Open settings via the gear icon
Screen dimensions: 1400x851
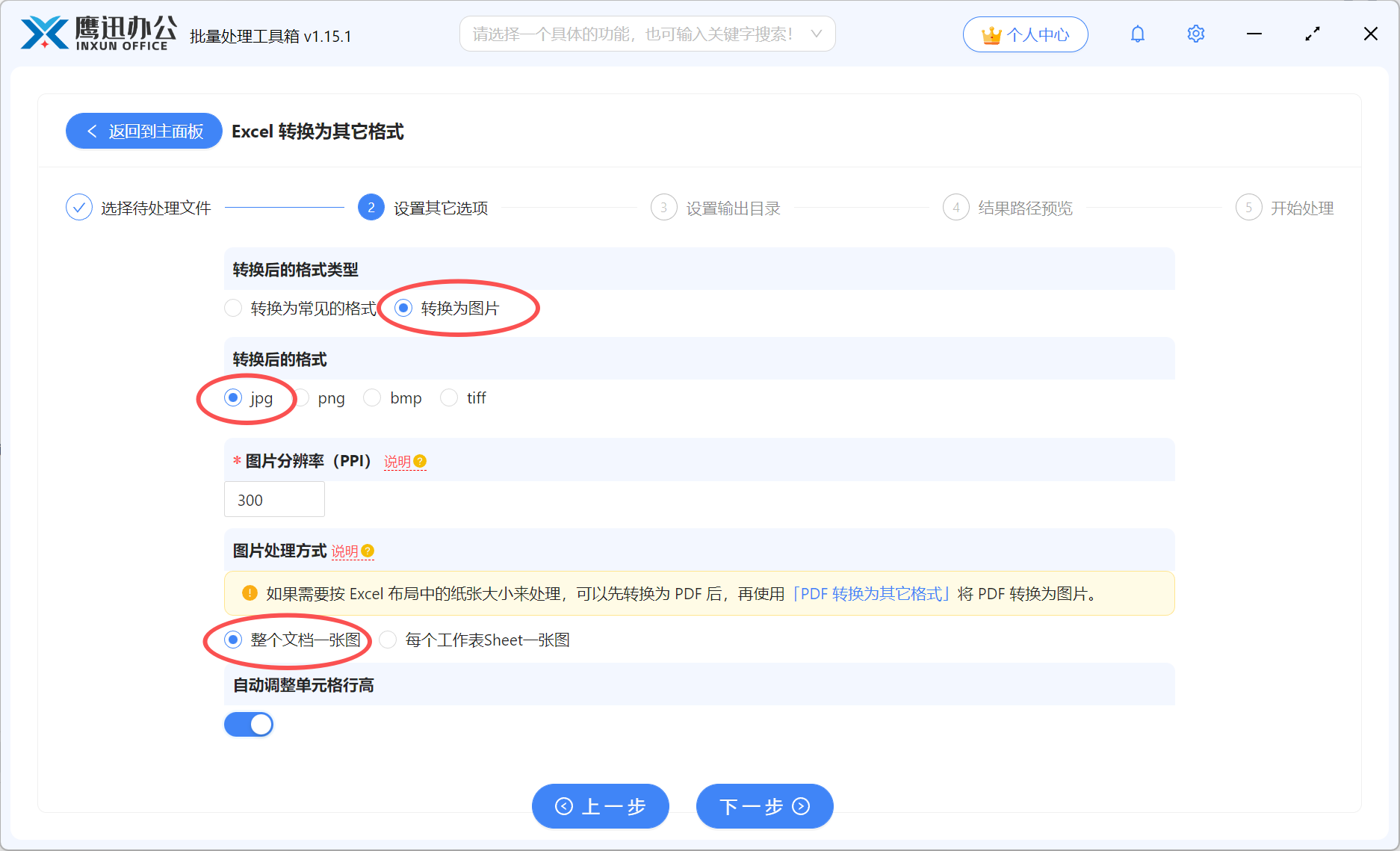pyautogui.click(x=1195, y=34)
